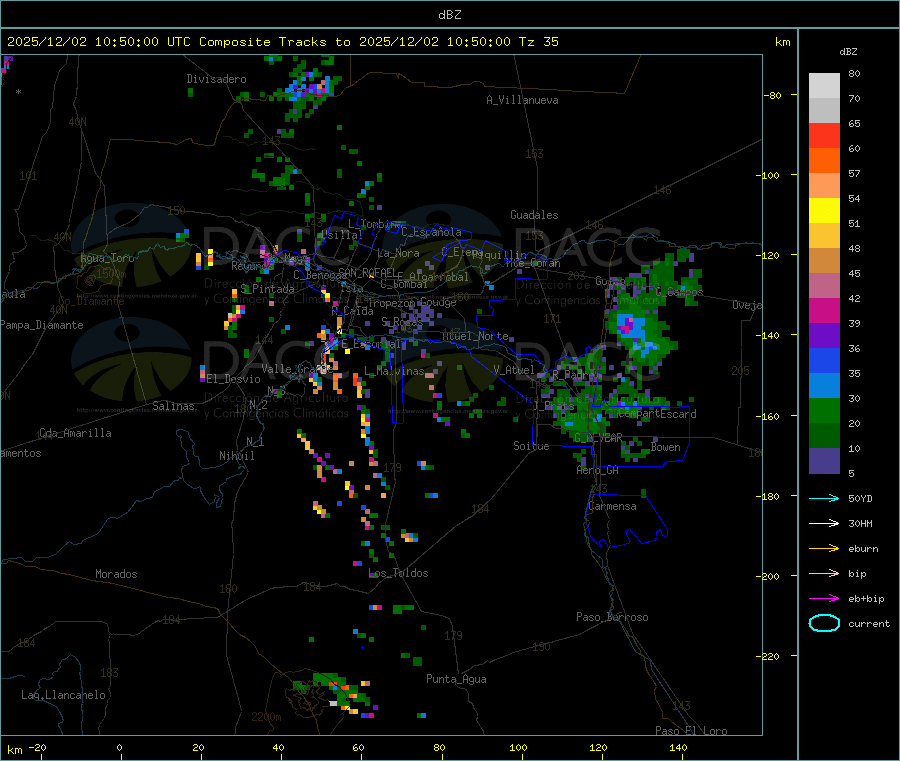Click the 'Pampa_Diamante' map label
Image resolution: width=900 pixels, height=761 pixels.
(42, 325)
